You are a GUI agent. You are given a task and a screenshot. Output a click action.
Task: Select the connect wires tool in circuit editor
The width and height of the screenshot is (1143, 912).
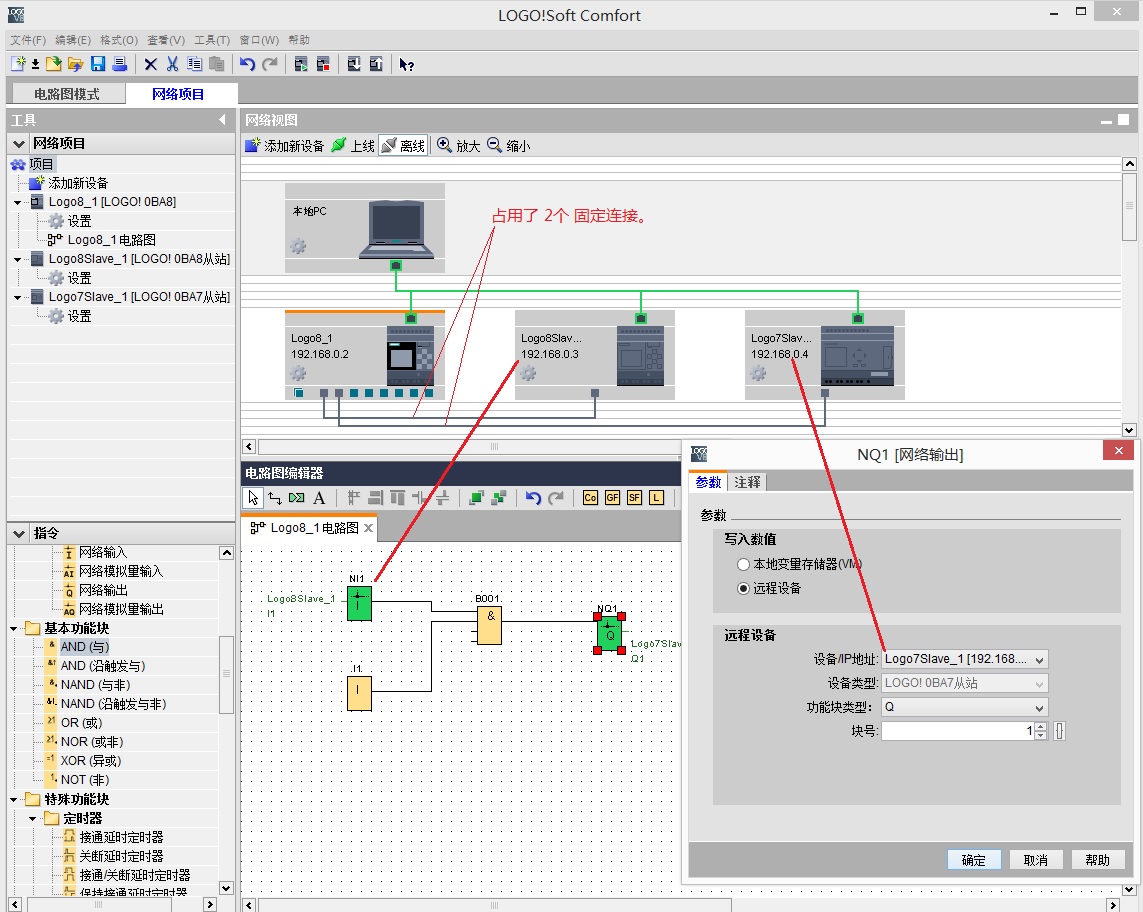point(275,498)
